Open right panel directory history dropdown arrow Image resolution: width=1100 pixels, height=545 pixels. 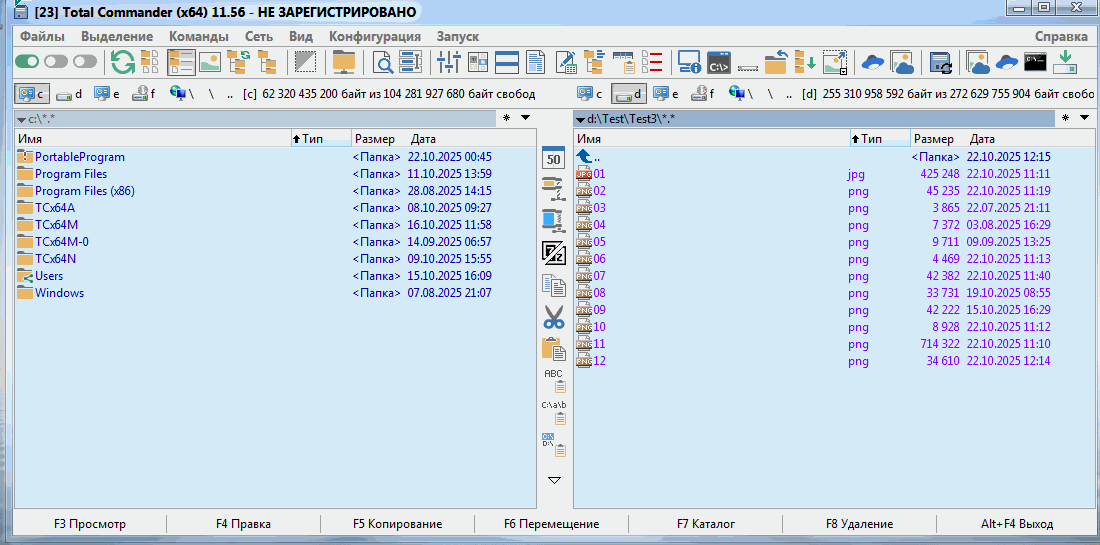[1085, 118]
